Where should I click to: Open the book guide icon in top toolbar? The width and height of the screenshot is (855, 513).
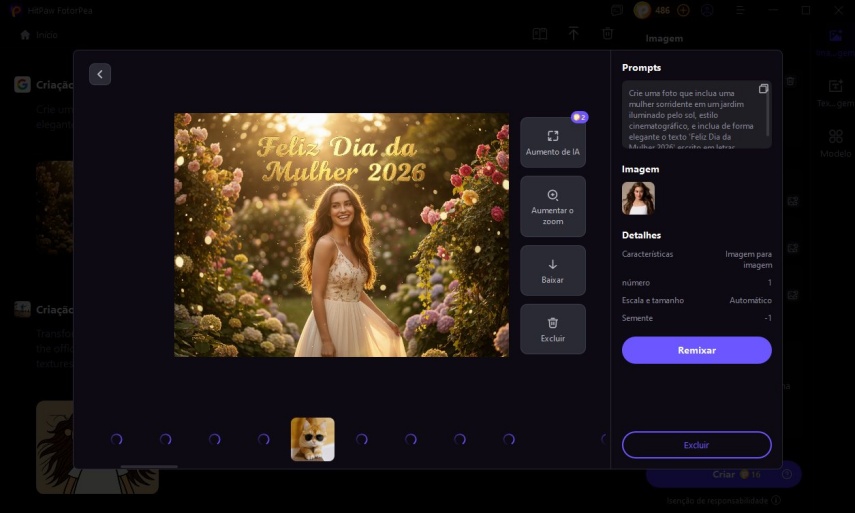[540, 34]
